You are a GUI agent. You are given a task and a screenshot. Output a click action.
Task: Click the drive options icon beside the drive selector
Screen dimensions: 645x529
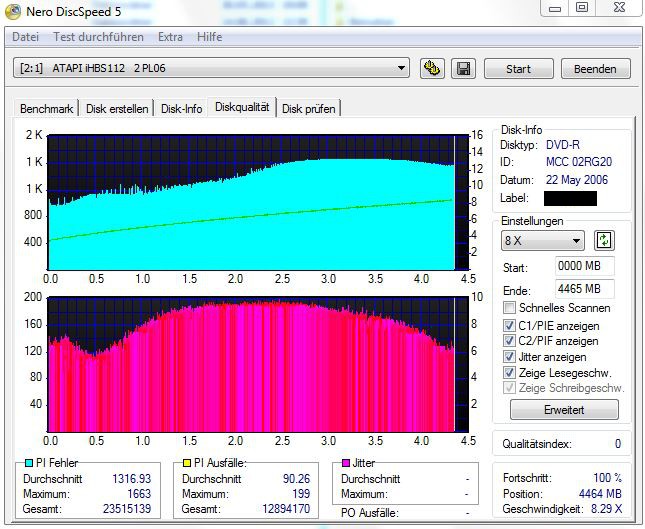pos(432,68)
